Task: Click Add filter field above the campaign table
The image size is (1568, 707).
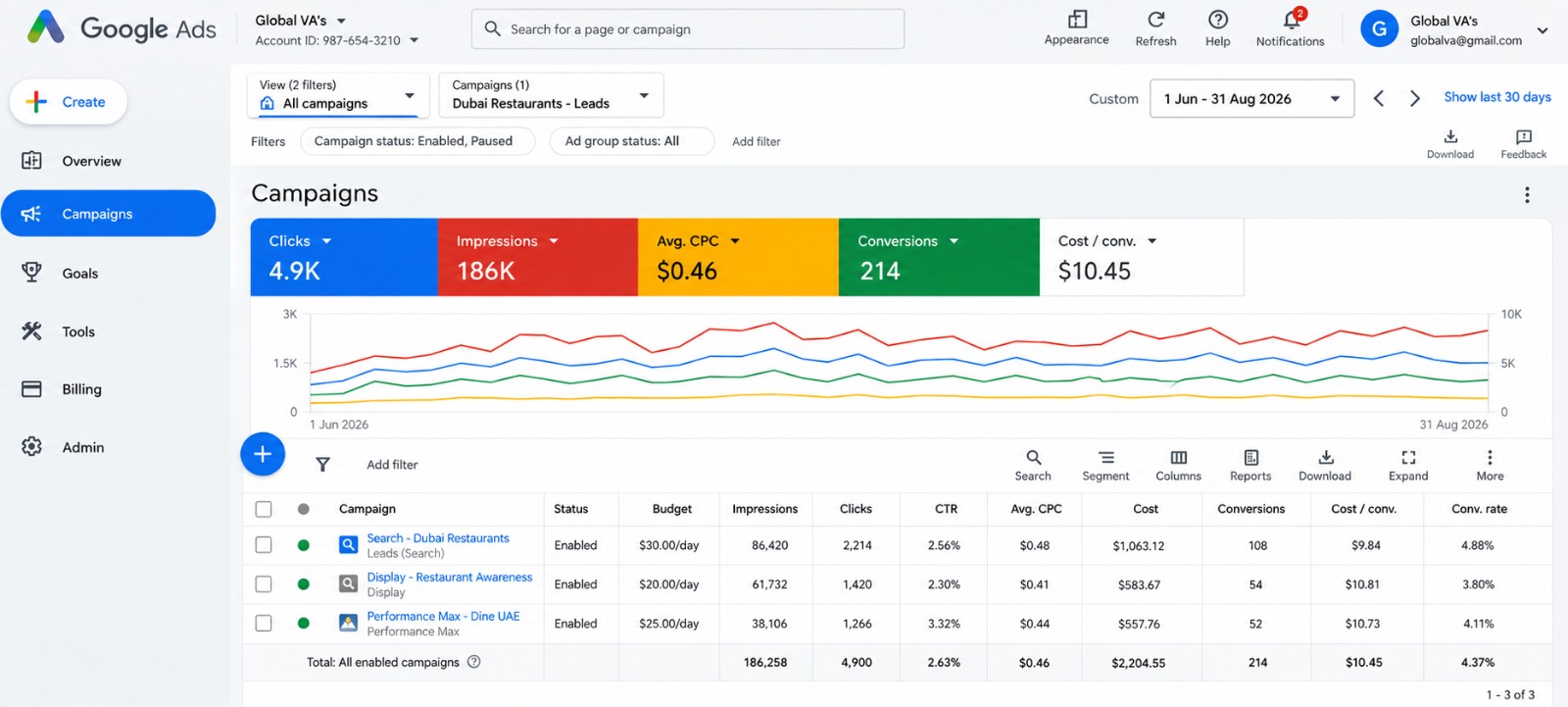Action: point(392,465)
